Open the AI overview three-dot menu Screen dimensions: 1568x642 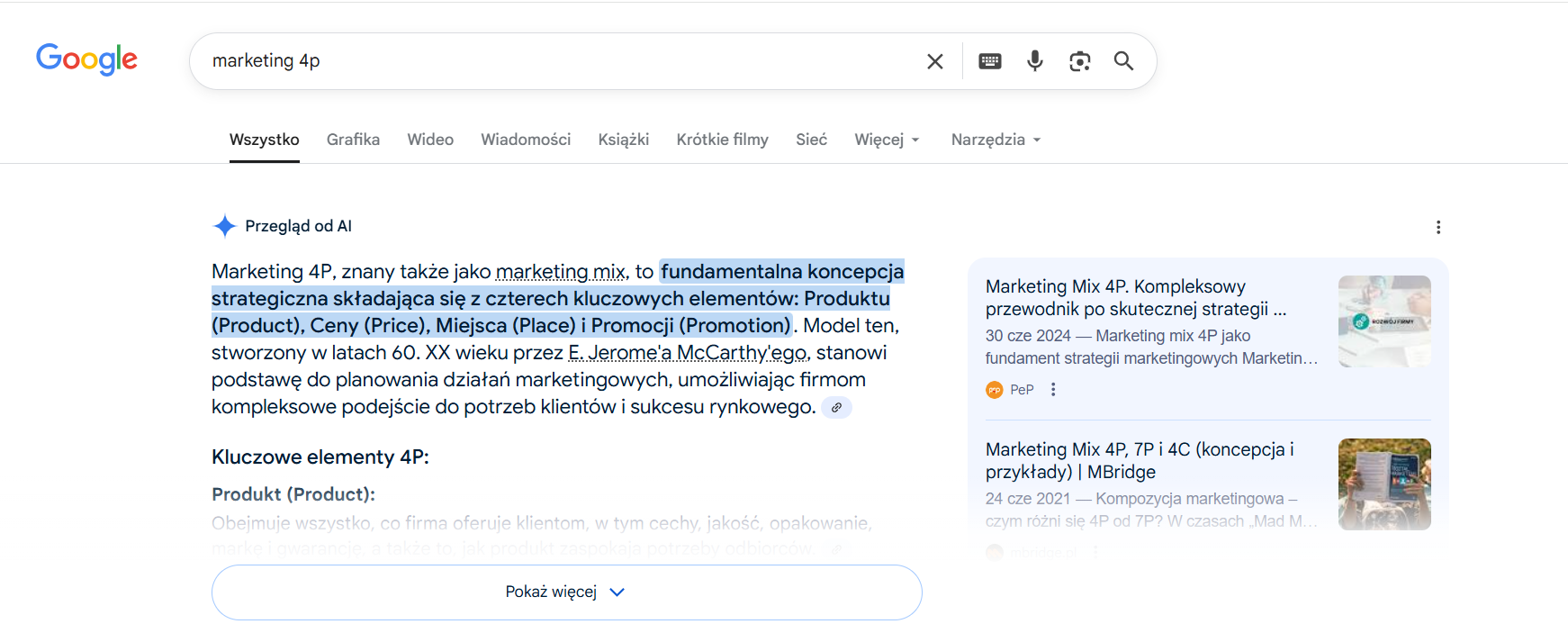pyautogui.click(x=1438, y=227)
